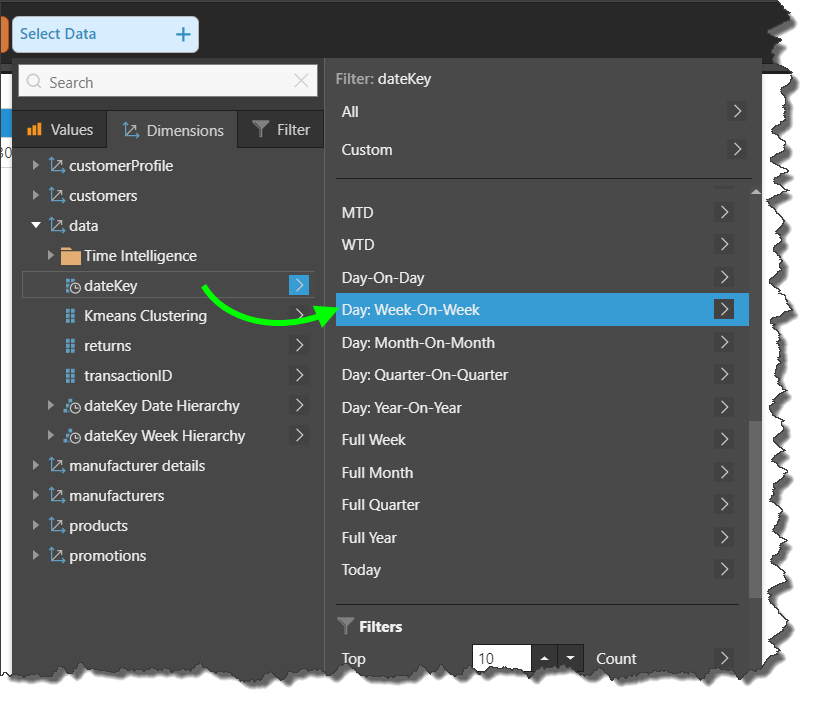The image size is (813, 706).
Task: Click the transactionID column icon
Action: point(70,376)
